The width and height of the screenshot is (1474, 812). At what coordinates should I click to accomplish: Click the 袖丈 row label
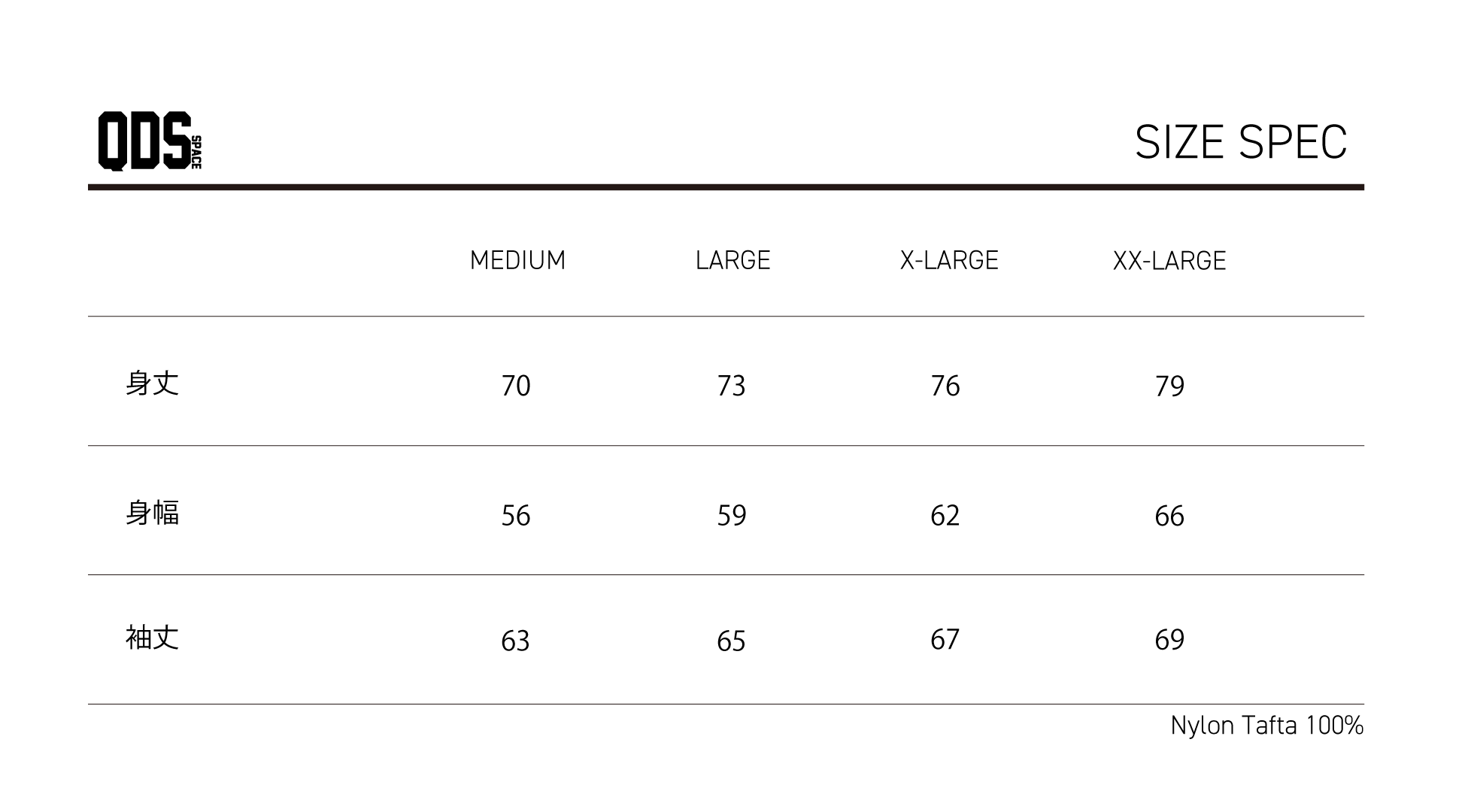(x=152, y=638)
